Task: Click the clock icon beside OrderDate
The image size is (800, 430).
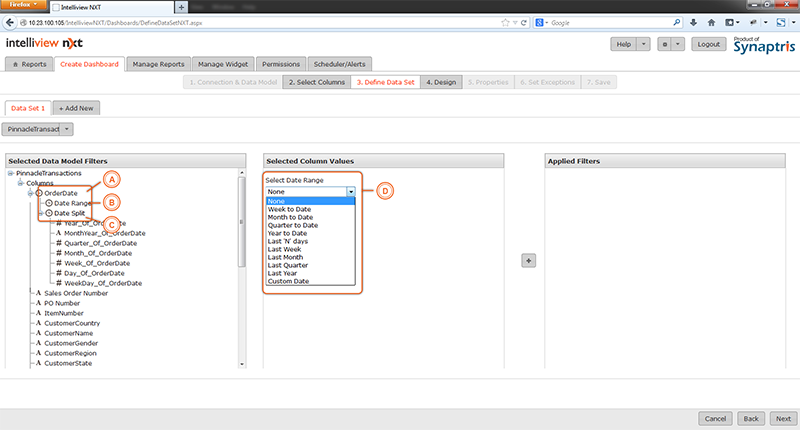Action: [x=40, y=193]
